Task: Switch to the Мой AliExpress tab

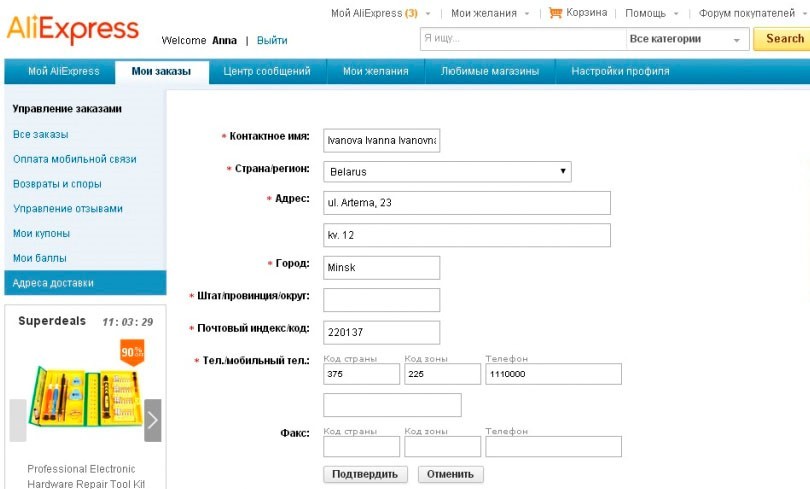Action: pyautogui.click(x=64, y=71)
